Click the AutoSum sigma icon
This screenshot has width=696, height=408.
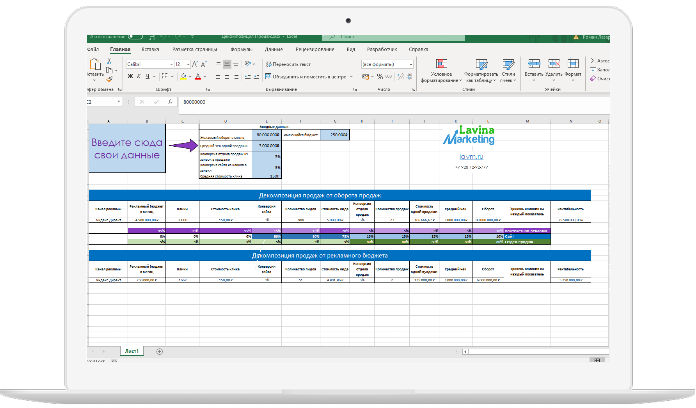pyautogui.click(x=593, y=60)
